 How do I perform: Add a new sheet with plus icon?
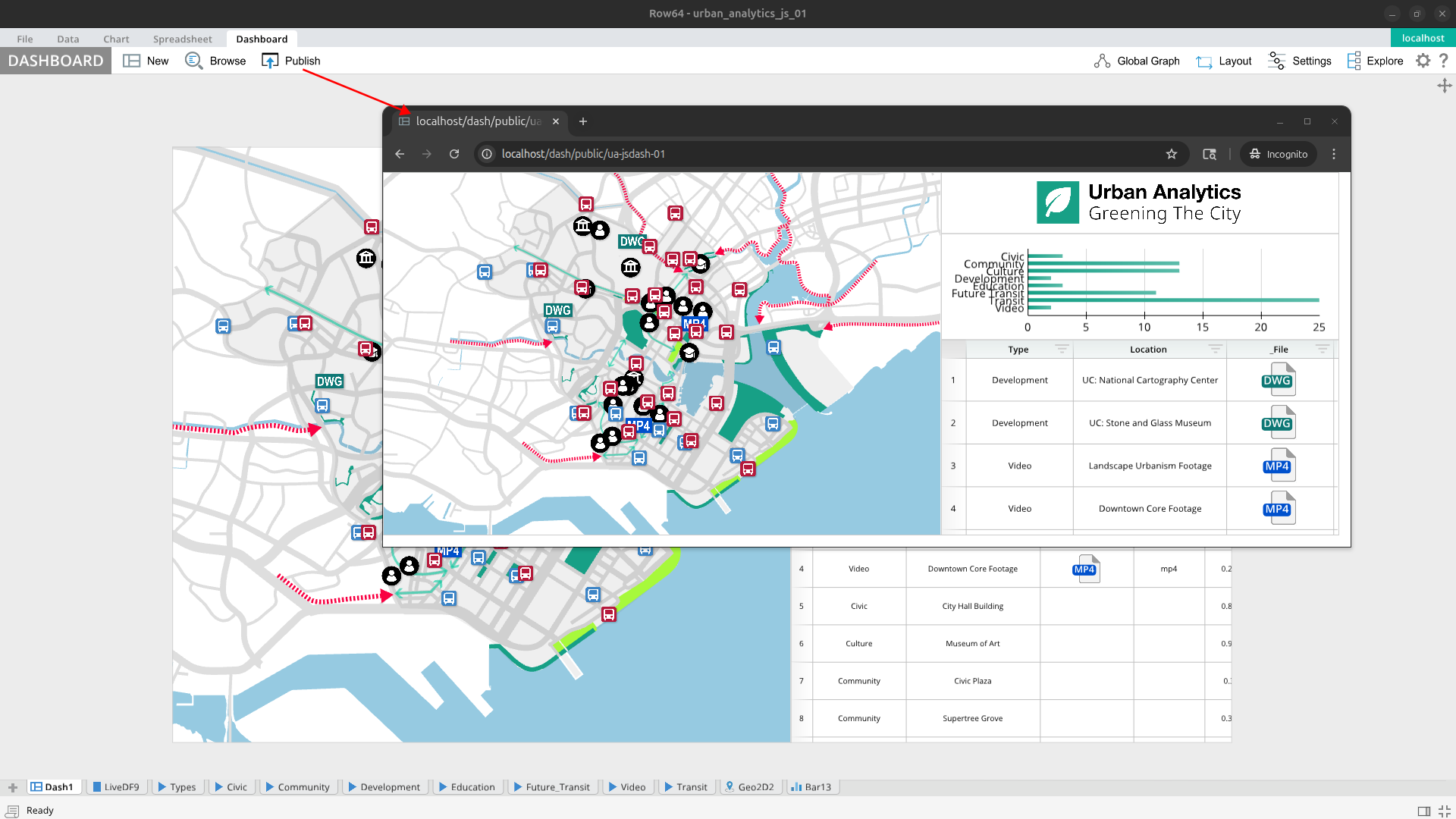pyautogui.click(x=12, y=787)
